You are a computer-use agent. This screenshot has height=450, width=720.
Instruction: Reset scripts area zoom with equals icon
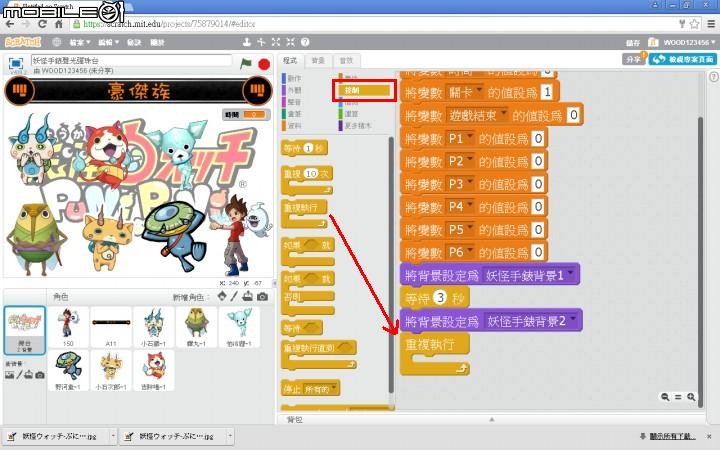point(678,397)
